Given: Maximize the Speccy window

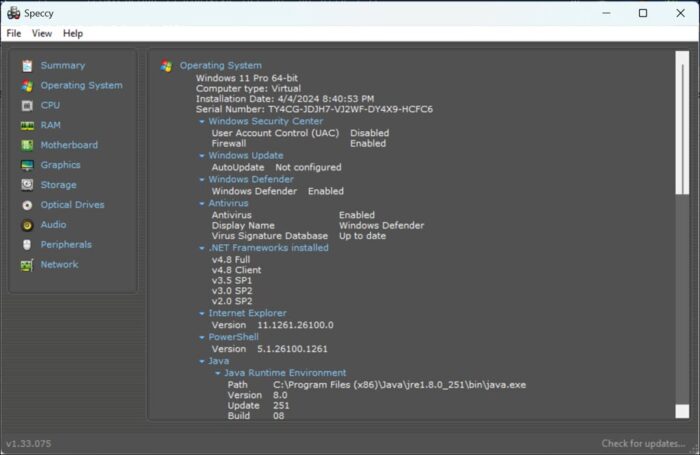Looking at the screenshot, I should point(643,13).
